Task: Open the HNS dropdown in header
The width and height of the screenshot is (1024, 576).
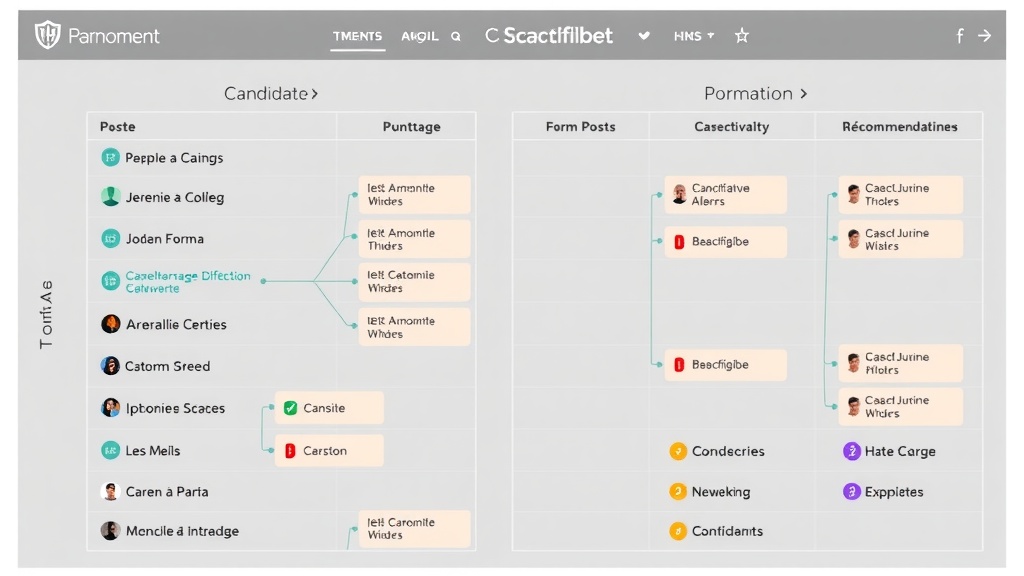Action: 694,36
